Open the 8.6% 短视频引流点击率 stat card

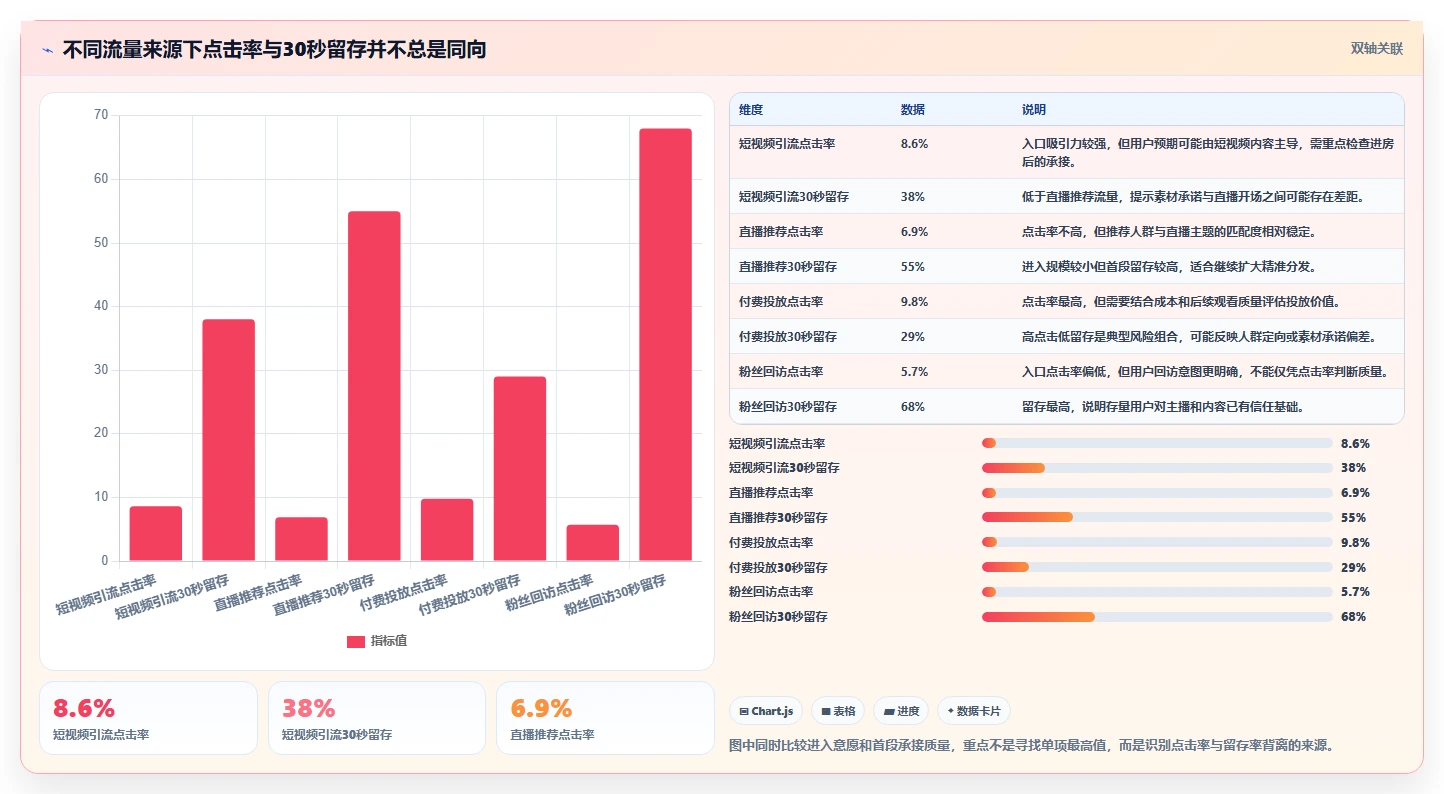point(148,718)
